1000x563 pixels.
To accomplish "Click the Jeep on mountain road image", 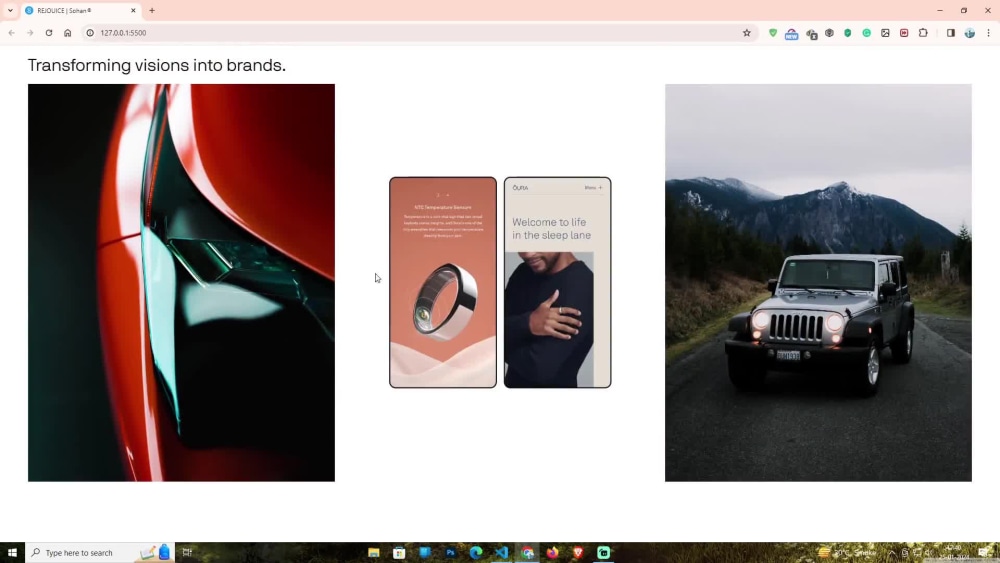I will point(818,282).
